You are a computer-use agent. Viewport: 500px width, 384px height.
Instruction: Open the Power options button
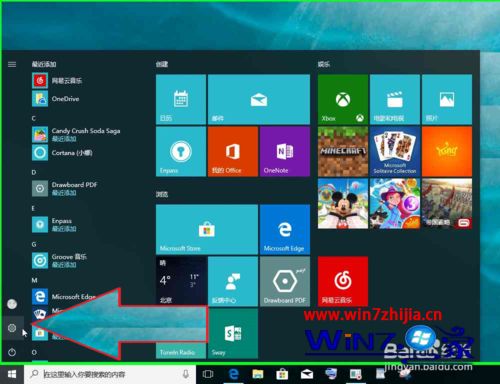click(12, 352)
